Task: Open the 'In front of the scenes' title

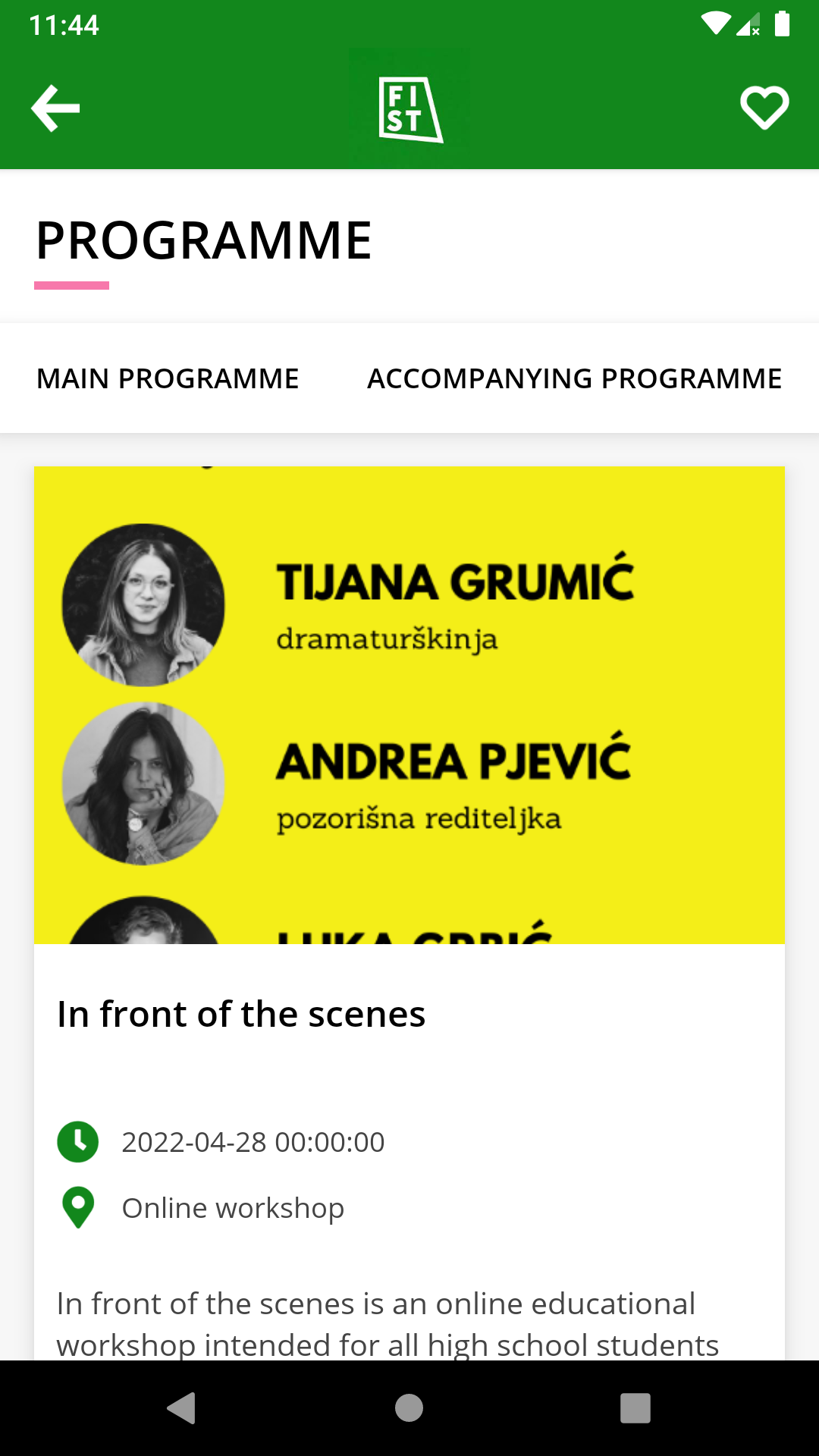Action: (x=241, y=1014)
